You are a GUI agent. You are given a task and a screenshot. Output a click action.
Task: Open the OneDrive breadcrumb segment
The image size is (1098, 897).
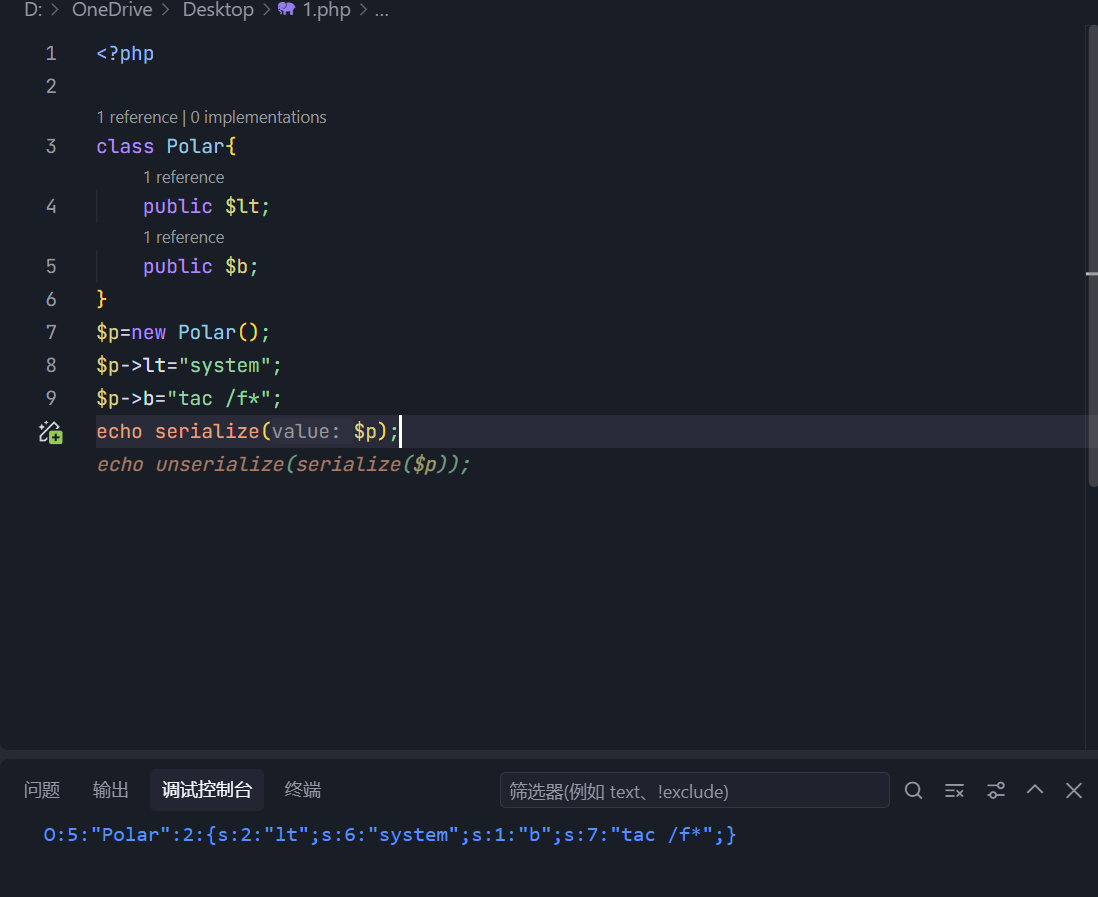pos(112,10)
